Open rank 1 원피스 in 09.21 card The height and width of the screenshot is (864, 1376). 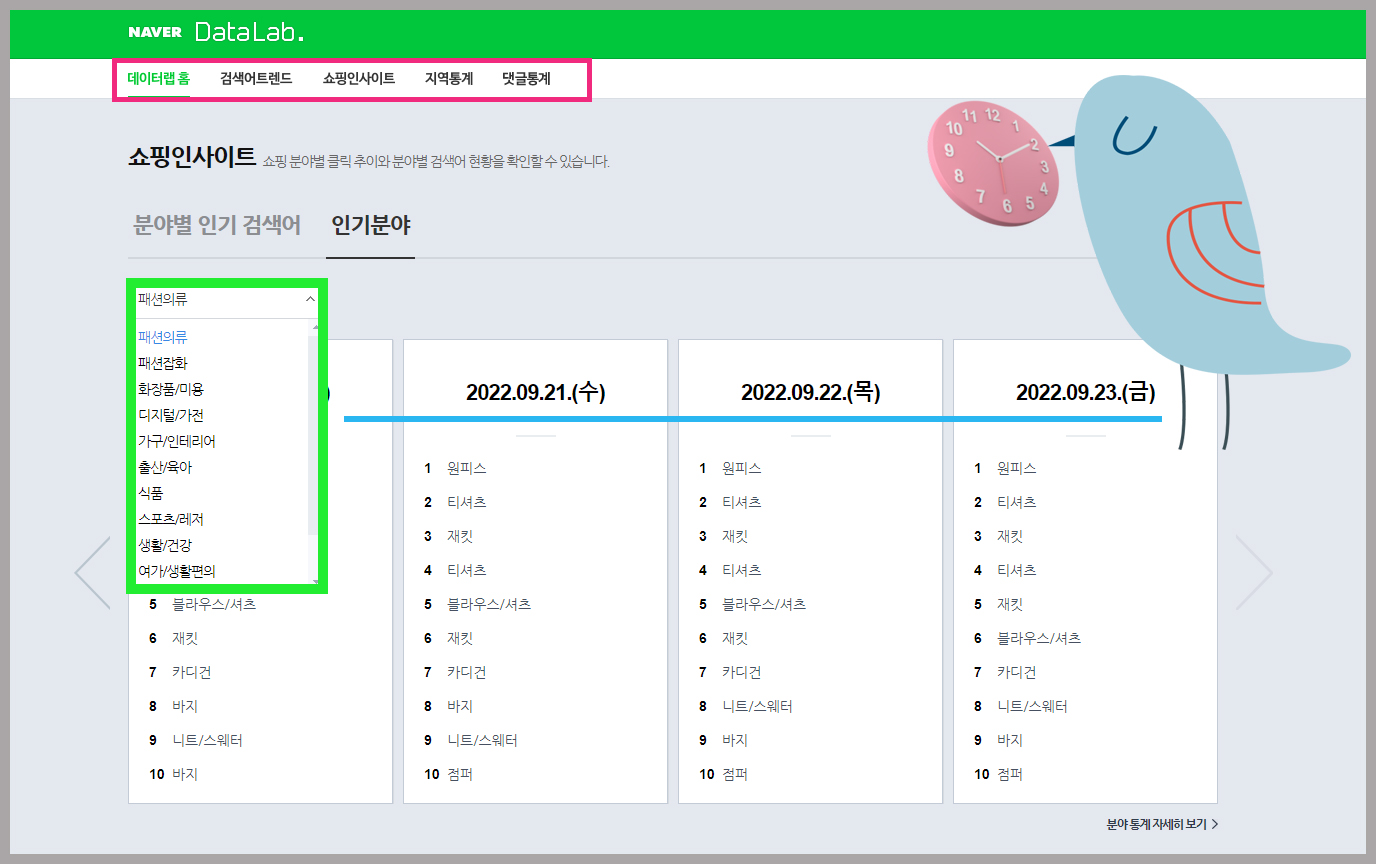467,468
